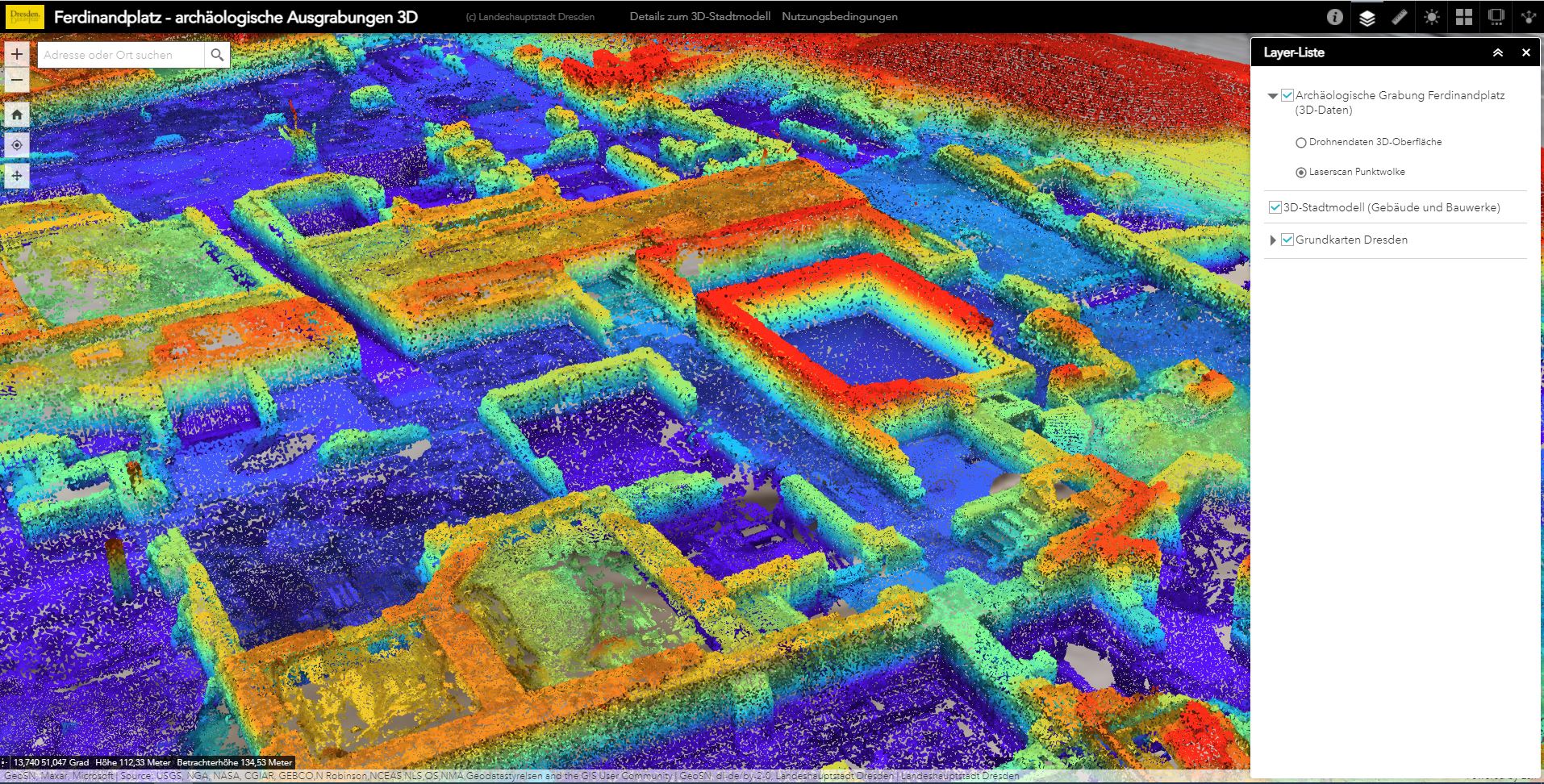Toggle the pan navigation arrows button
This screenshot has width=1544, height=784.
click(x=17, y=176)
